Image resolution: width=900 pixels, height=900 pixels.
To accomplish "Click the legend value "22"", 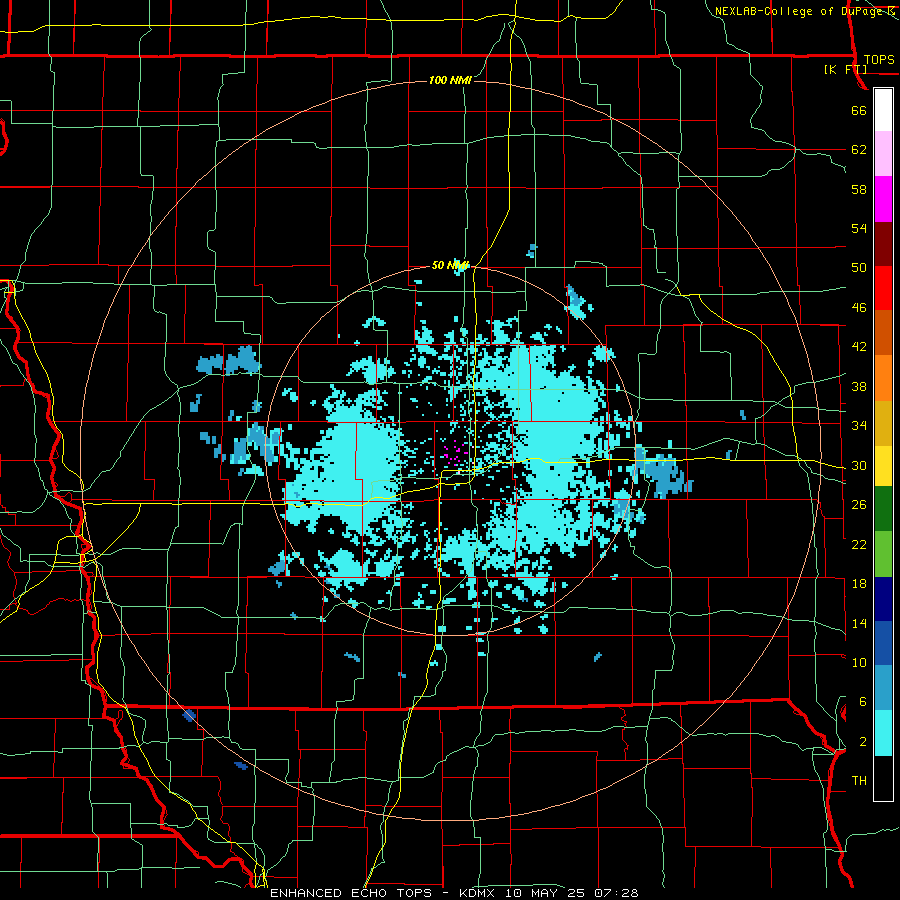I will coord(859,544).
